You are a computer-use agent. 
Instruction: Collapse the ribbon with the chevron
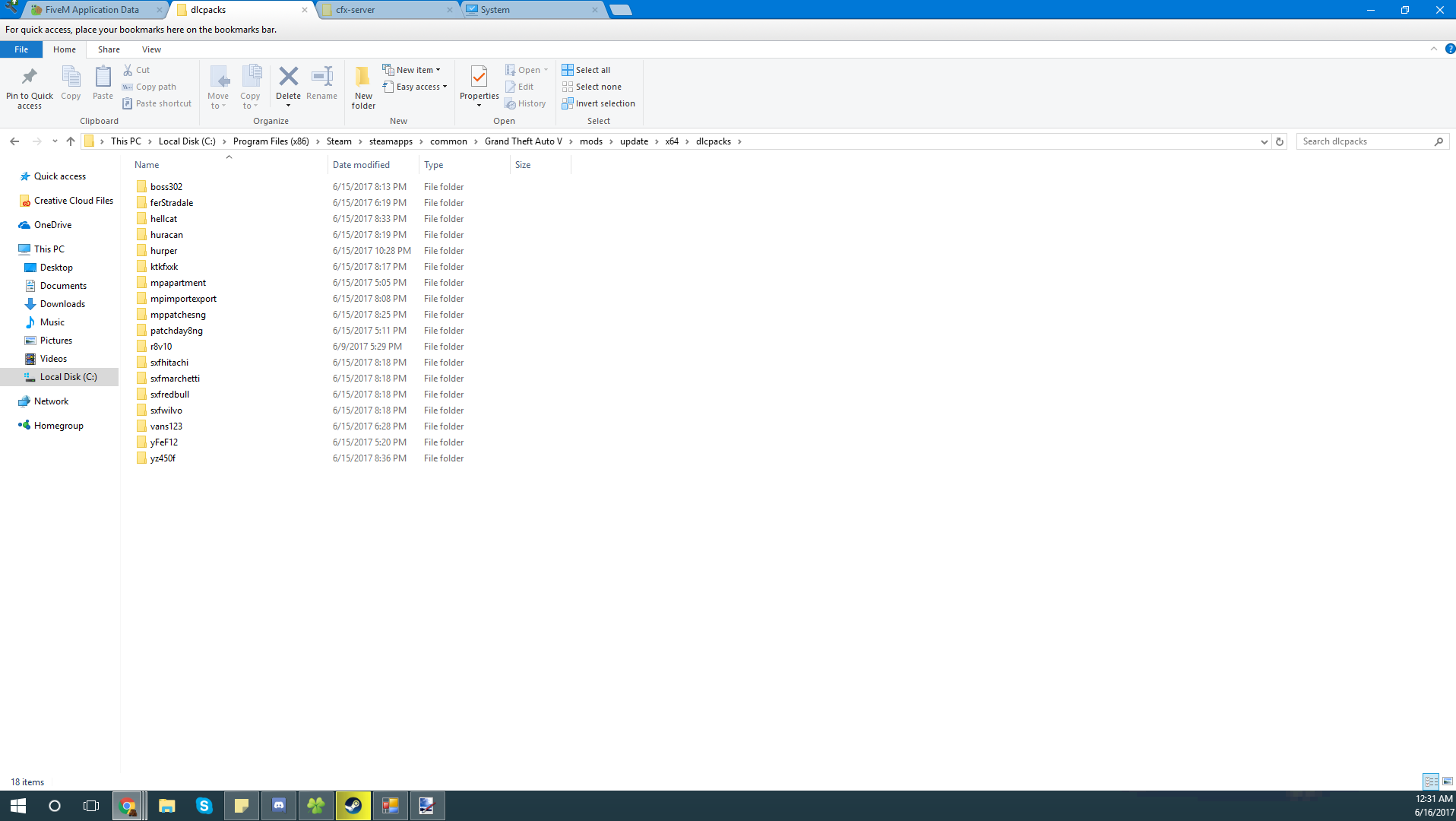click(x=1434, y=49)
